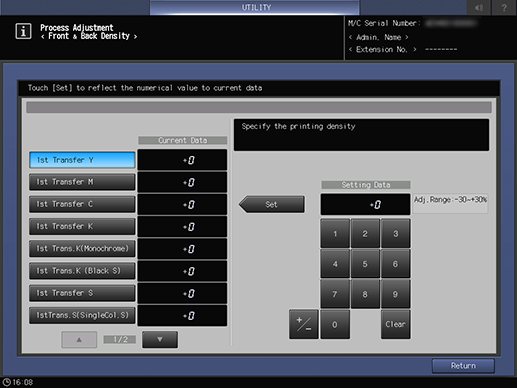Tap the speaker volume icon

479,7
